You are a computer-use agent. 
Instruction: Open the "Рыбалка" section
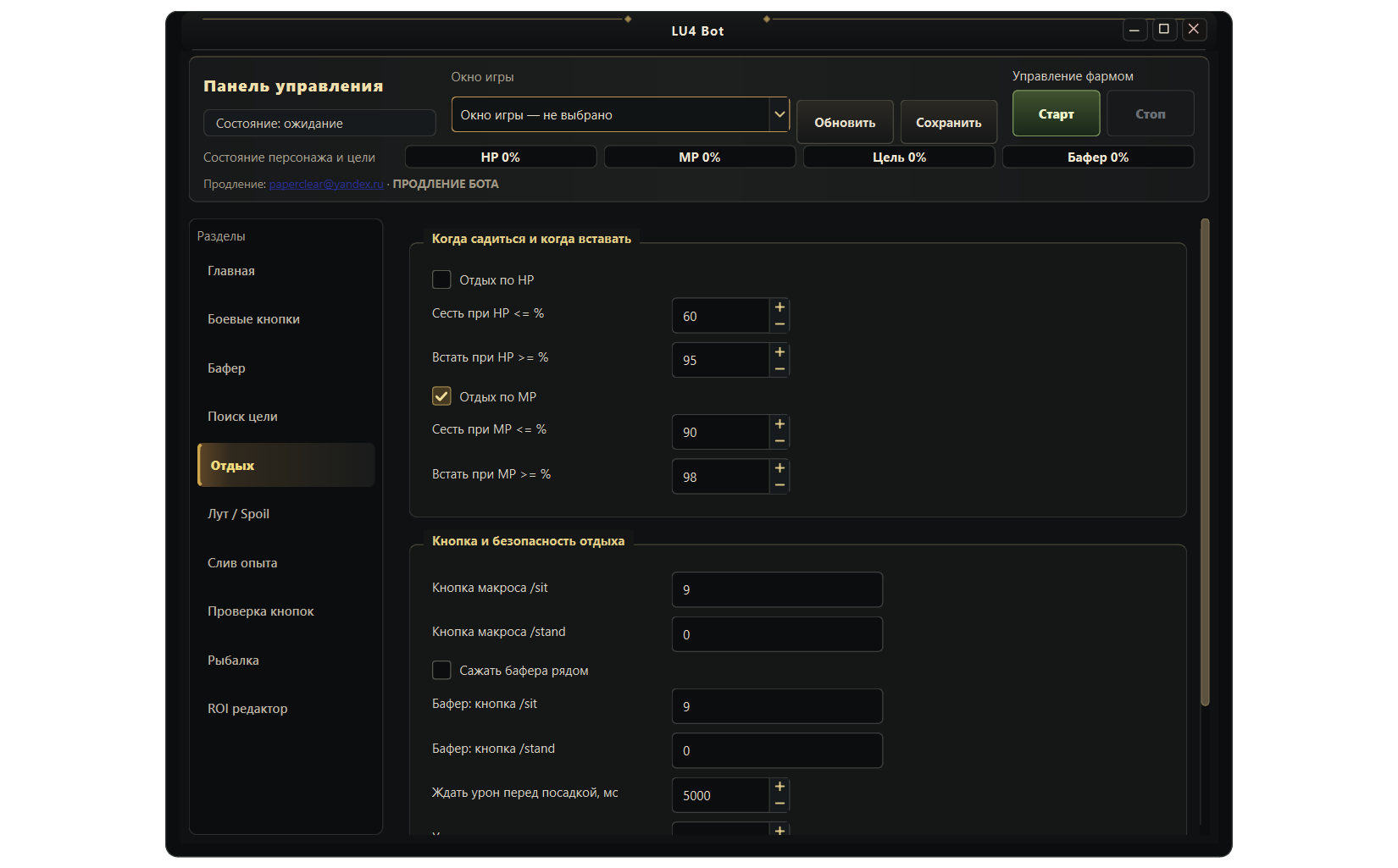(286, 661)
